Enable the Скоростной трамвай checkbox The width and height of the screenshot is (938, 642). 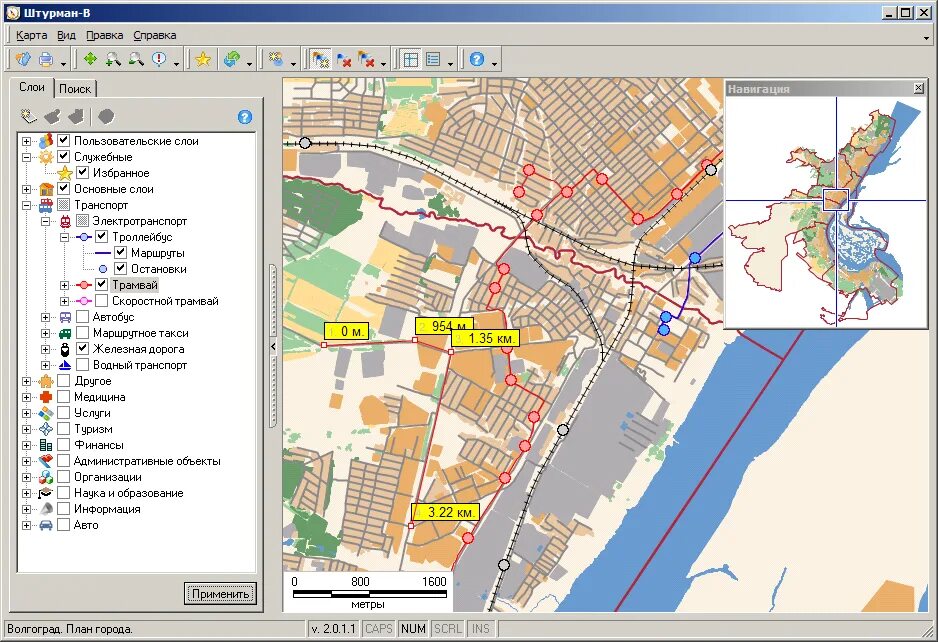[x=102, y=301]
